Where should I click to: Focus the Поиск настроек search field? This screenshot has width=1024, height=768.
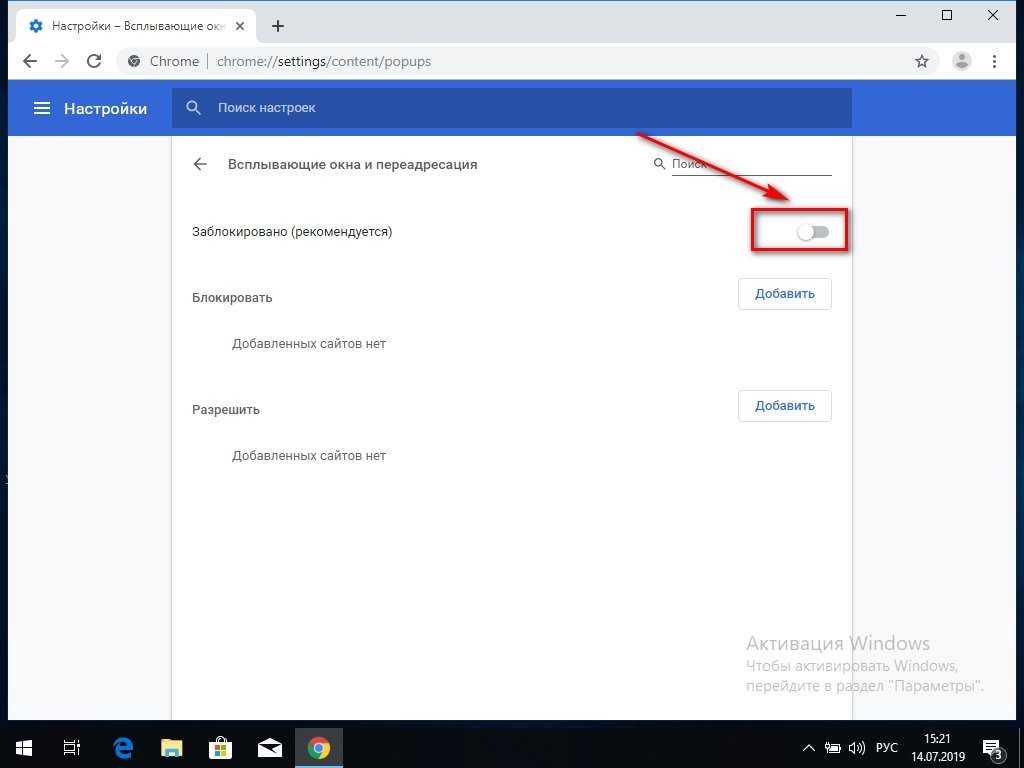tap(512, 108)
